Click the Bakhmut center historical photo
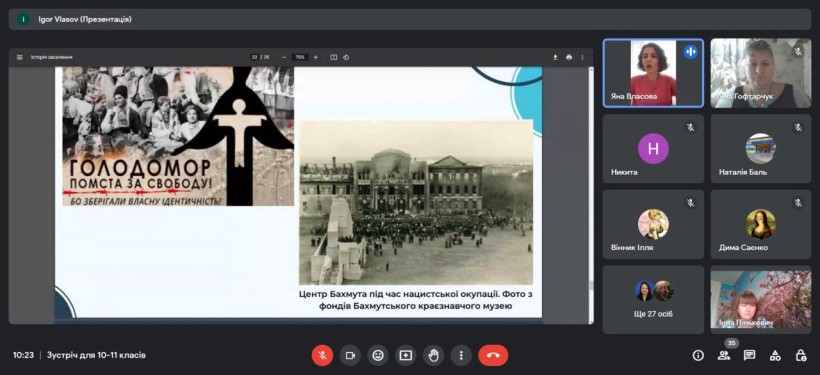820x375 pixels. (416, 202)
